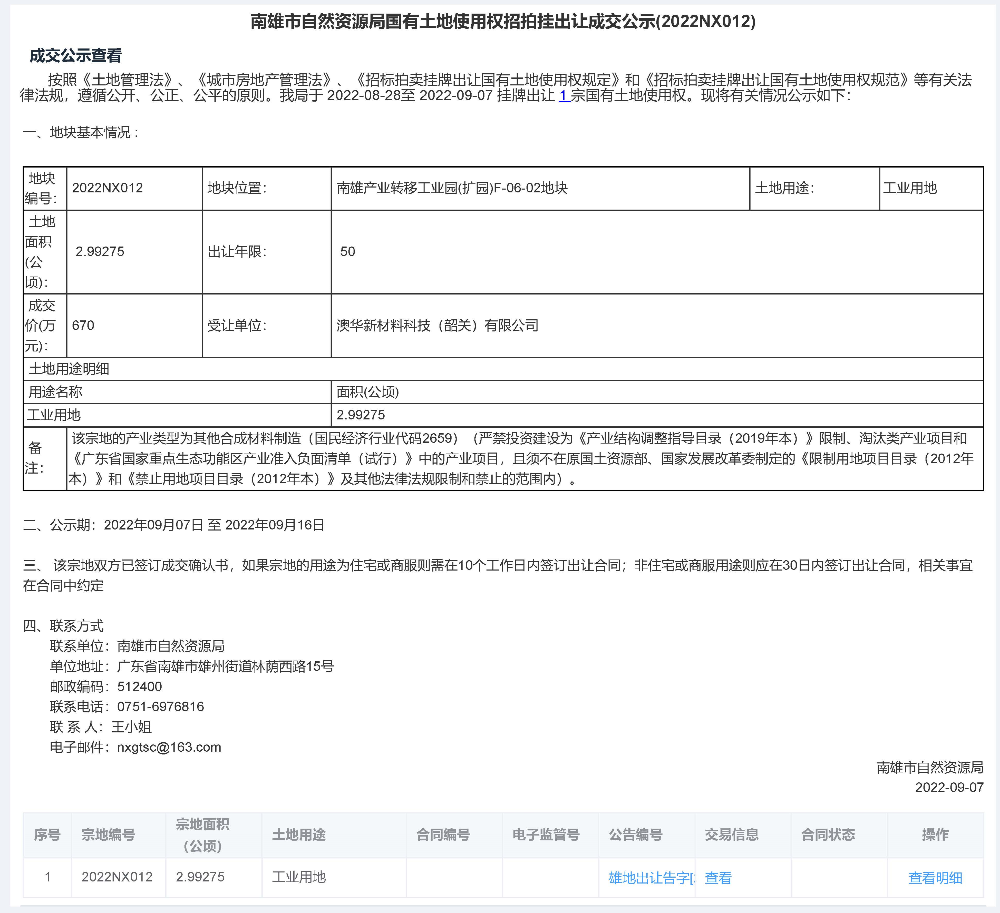Click the 操作 column header
The height and width of the screenshot is (913, 1000).
coord(935,835)
